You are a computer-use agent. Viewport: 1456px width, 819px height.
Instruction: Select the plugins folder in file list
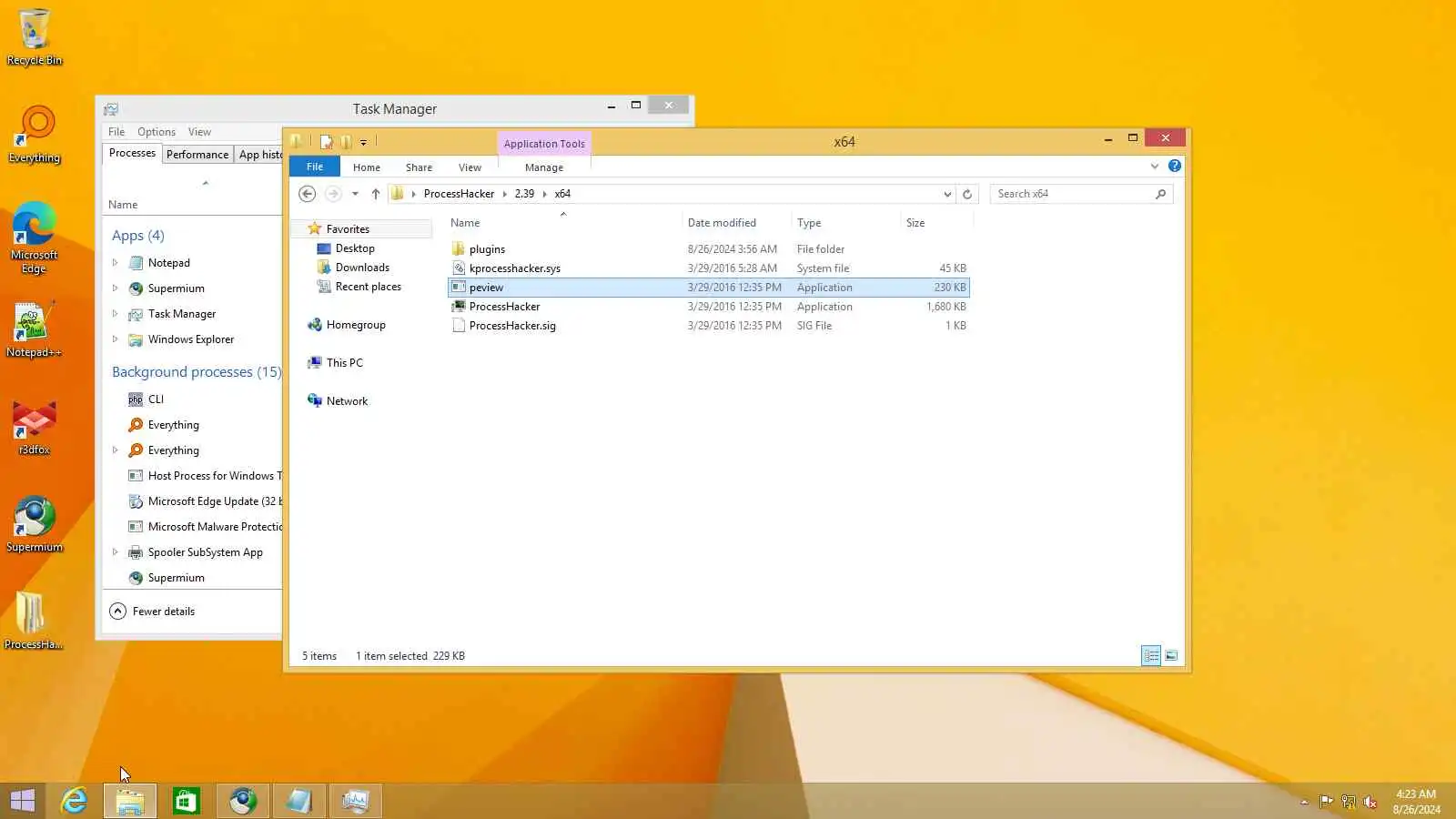[x=709, y=249]
